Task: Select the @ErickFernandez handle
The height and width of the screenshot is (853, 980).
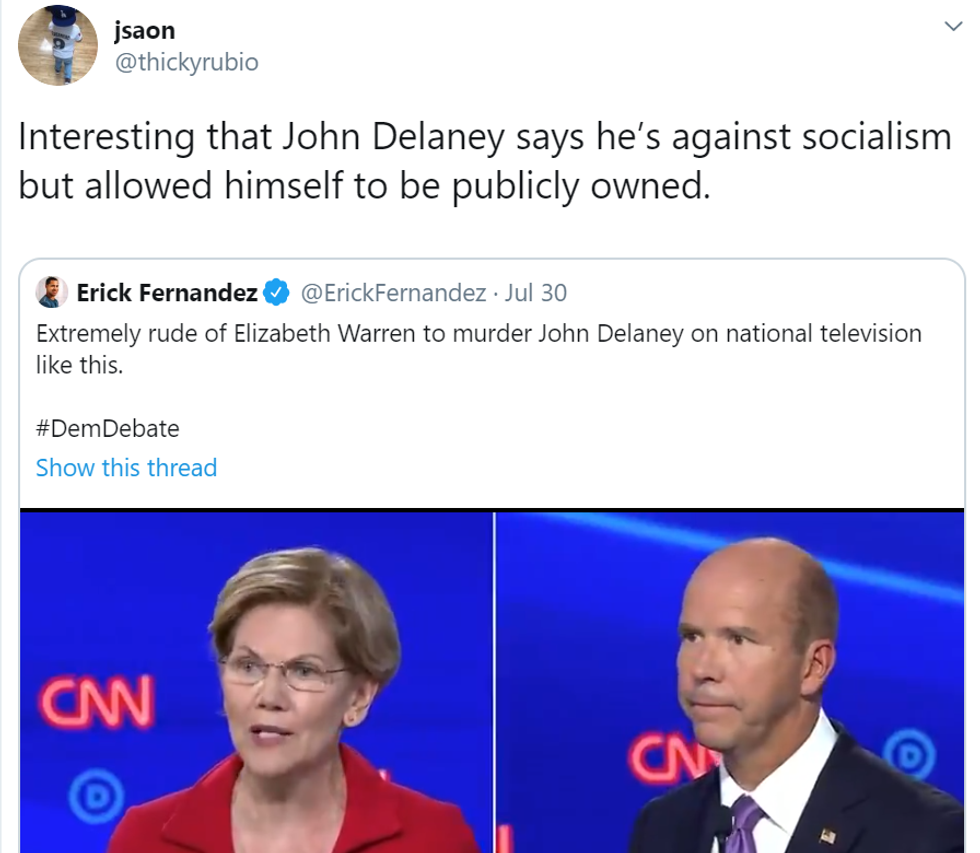Action: tap(394, 293)
